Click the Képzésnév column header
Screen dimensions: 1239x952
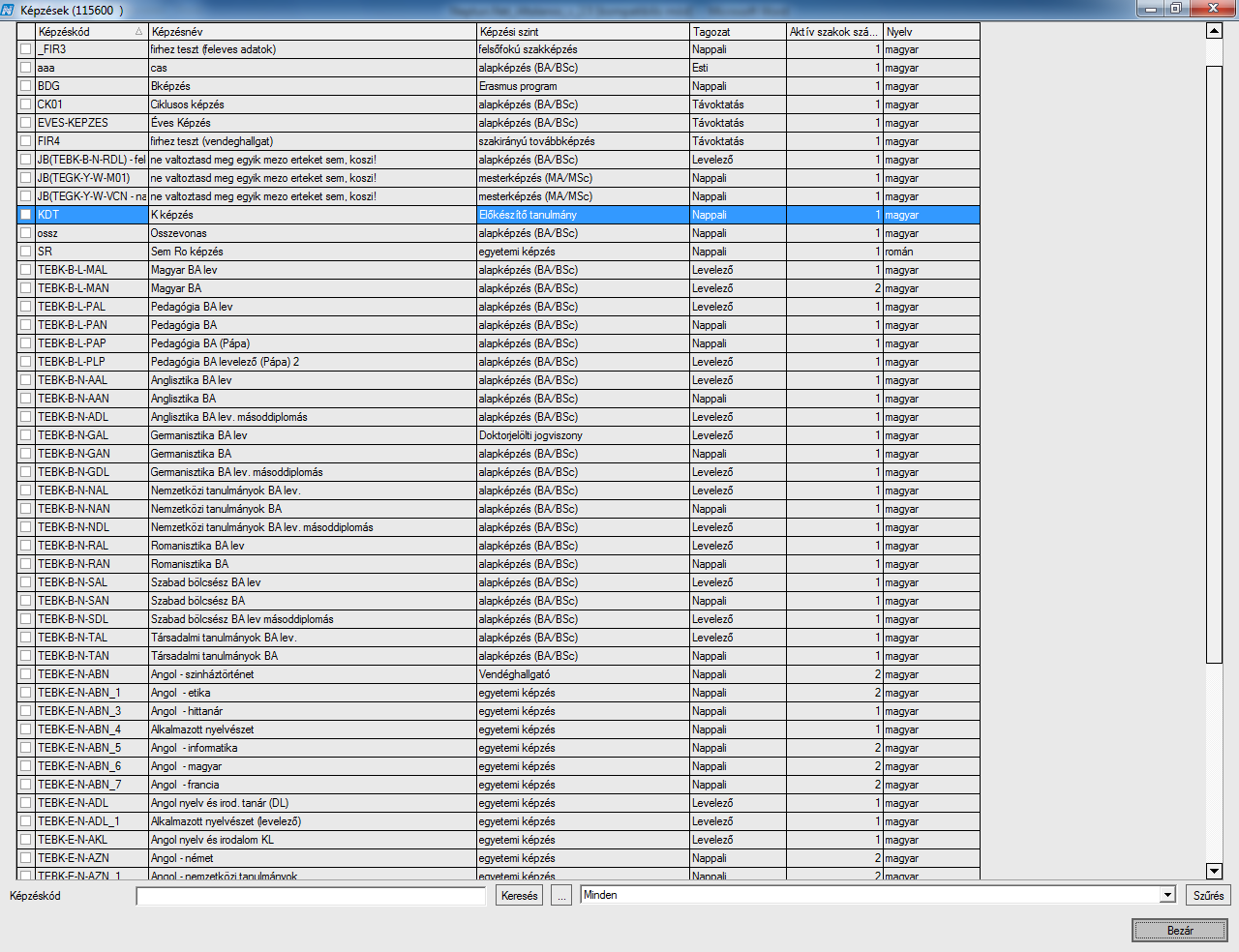pyautogui.click(x=313, y=32)
